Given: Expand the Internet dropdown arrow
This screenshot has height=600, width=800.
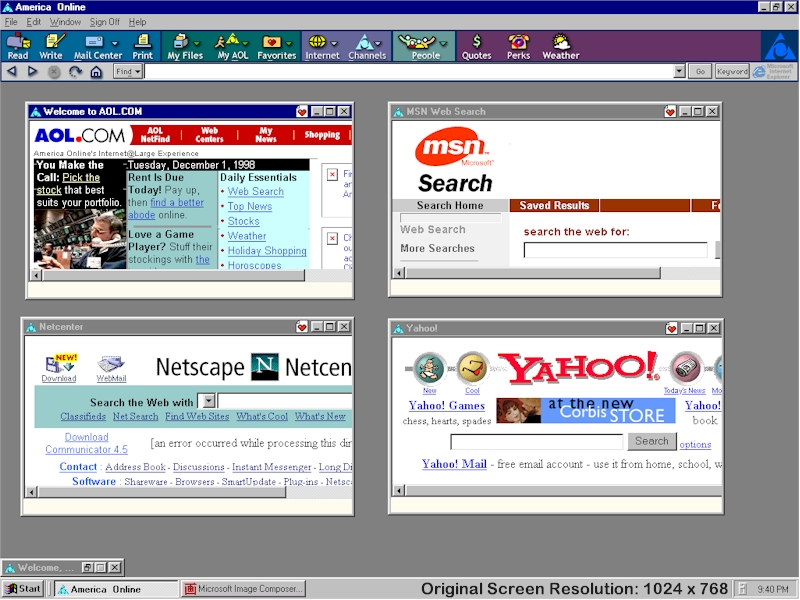Looking at the screenshot, I should click(334, 44).
